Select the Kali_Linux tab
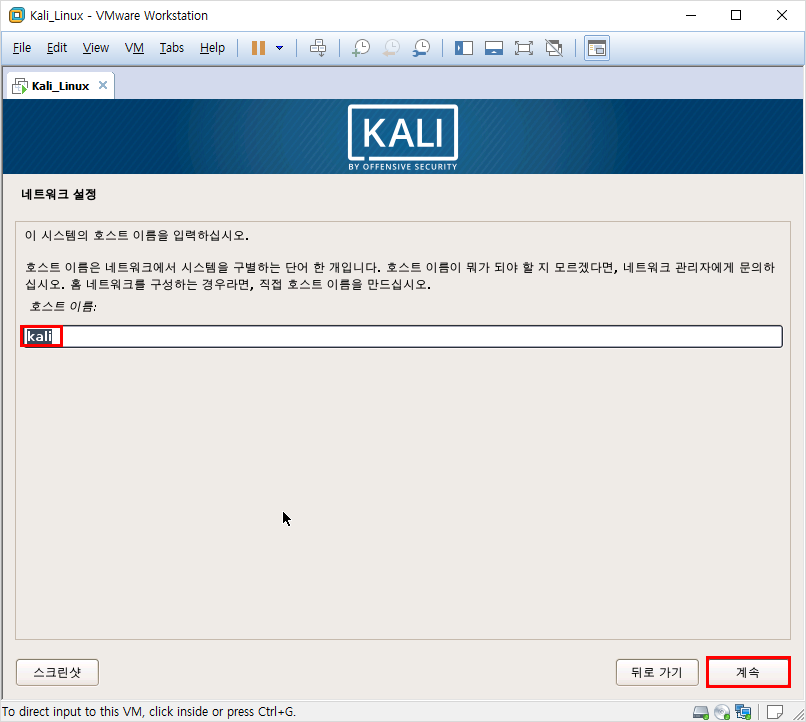Image resolution: width=806 pixels, height=722 pixels. (x=60, y=86)
